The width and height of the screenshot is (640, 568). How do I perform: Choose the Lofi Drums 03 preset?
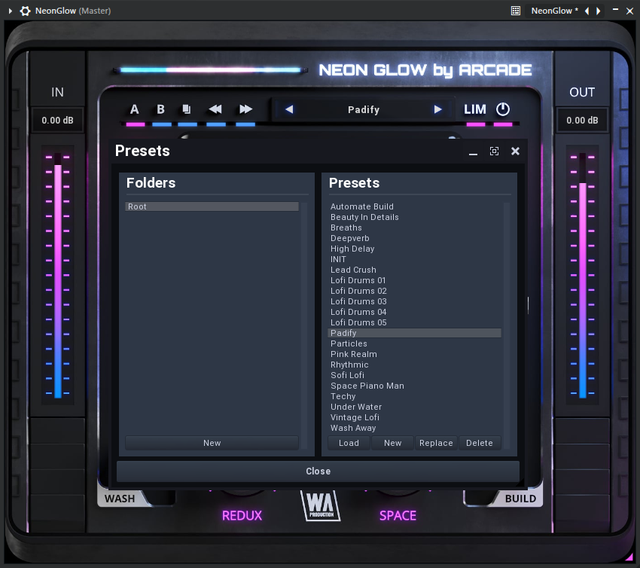358,302
